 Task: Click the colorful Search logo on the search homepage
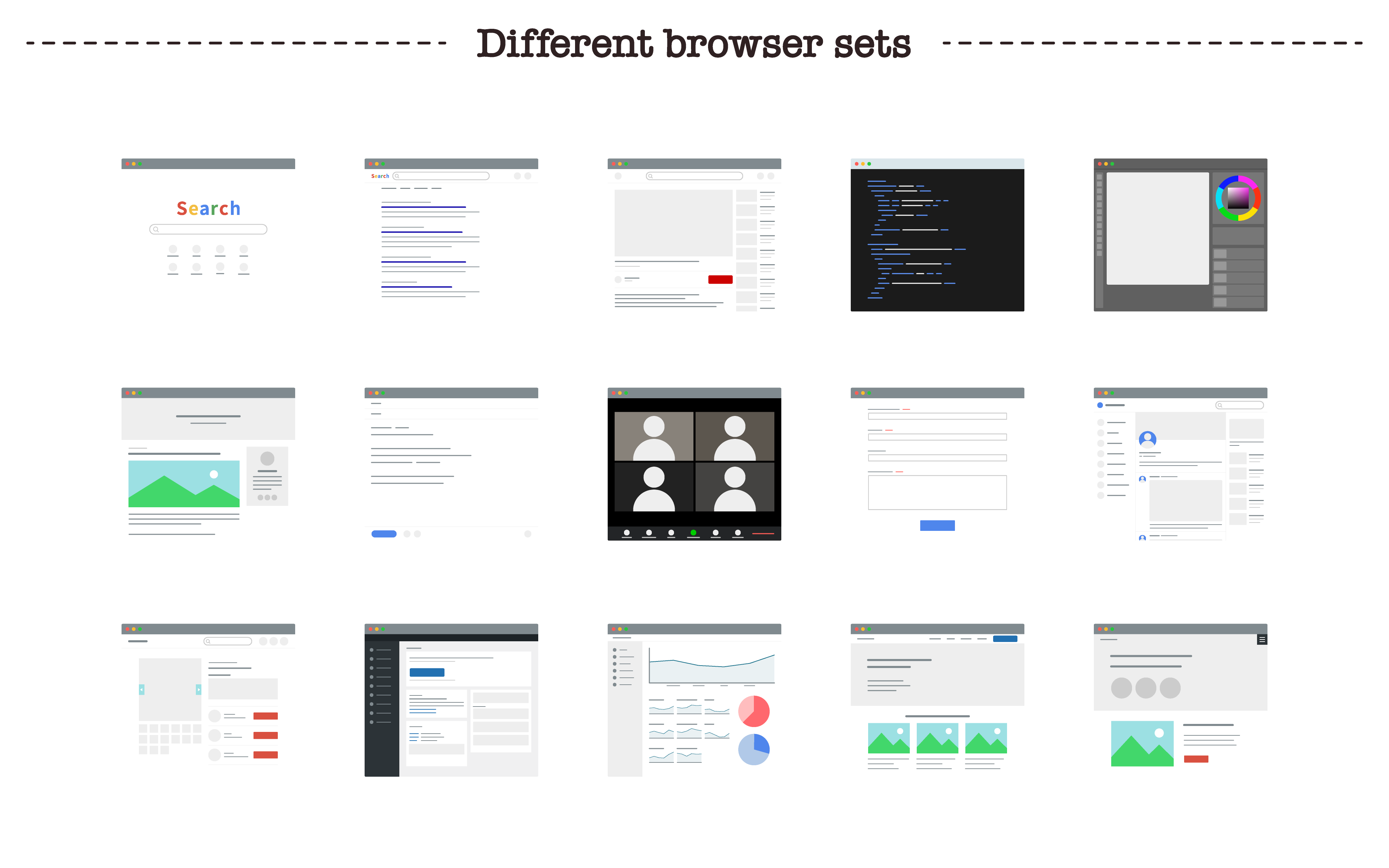(x=208, y=208)
